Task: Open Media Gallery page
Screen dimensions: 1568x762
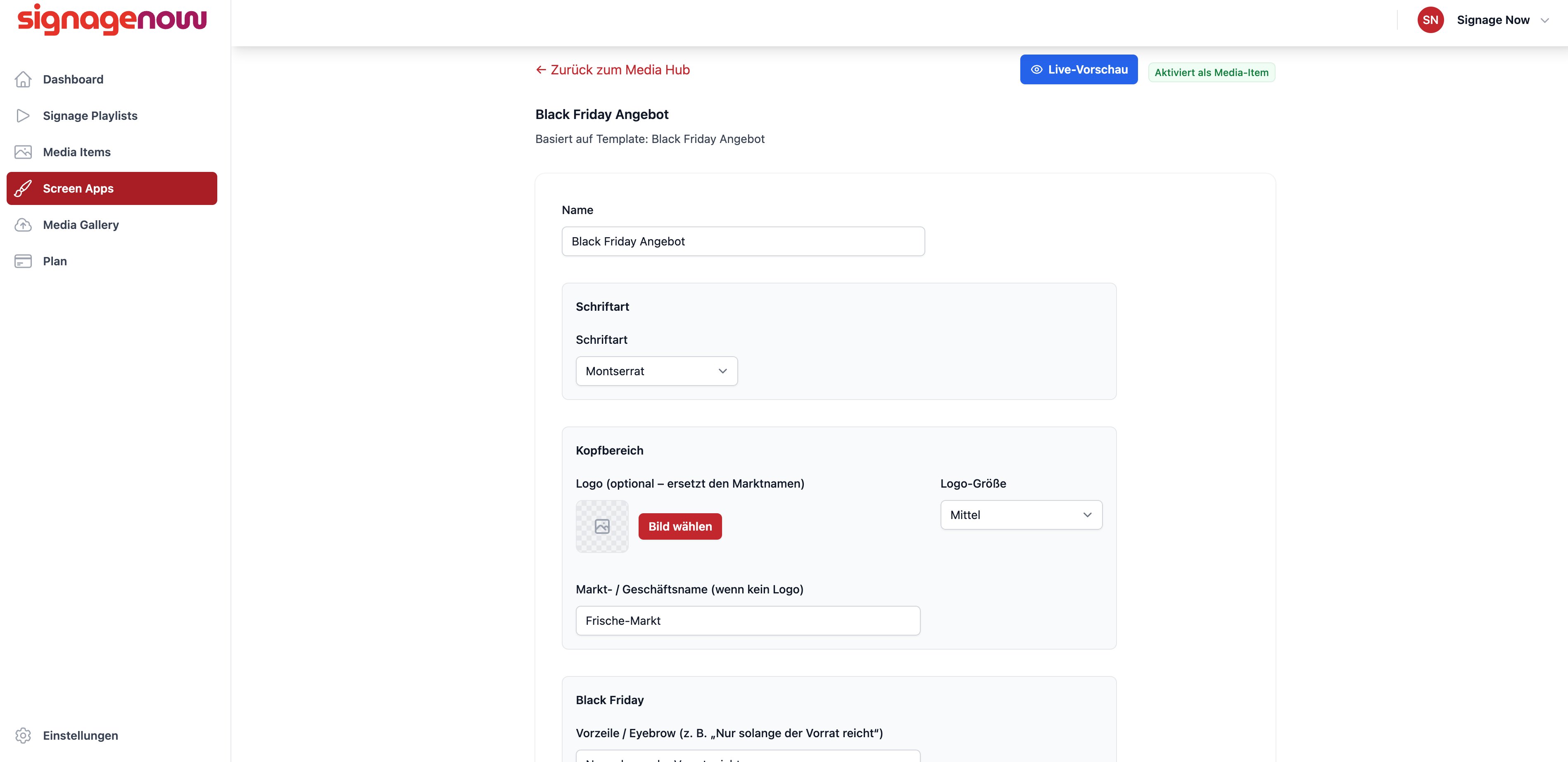Action: click(112, 225)
